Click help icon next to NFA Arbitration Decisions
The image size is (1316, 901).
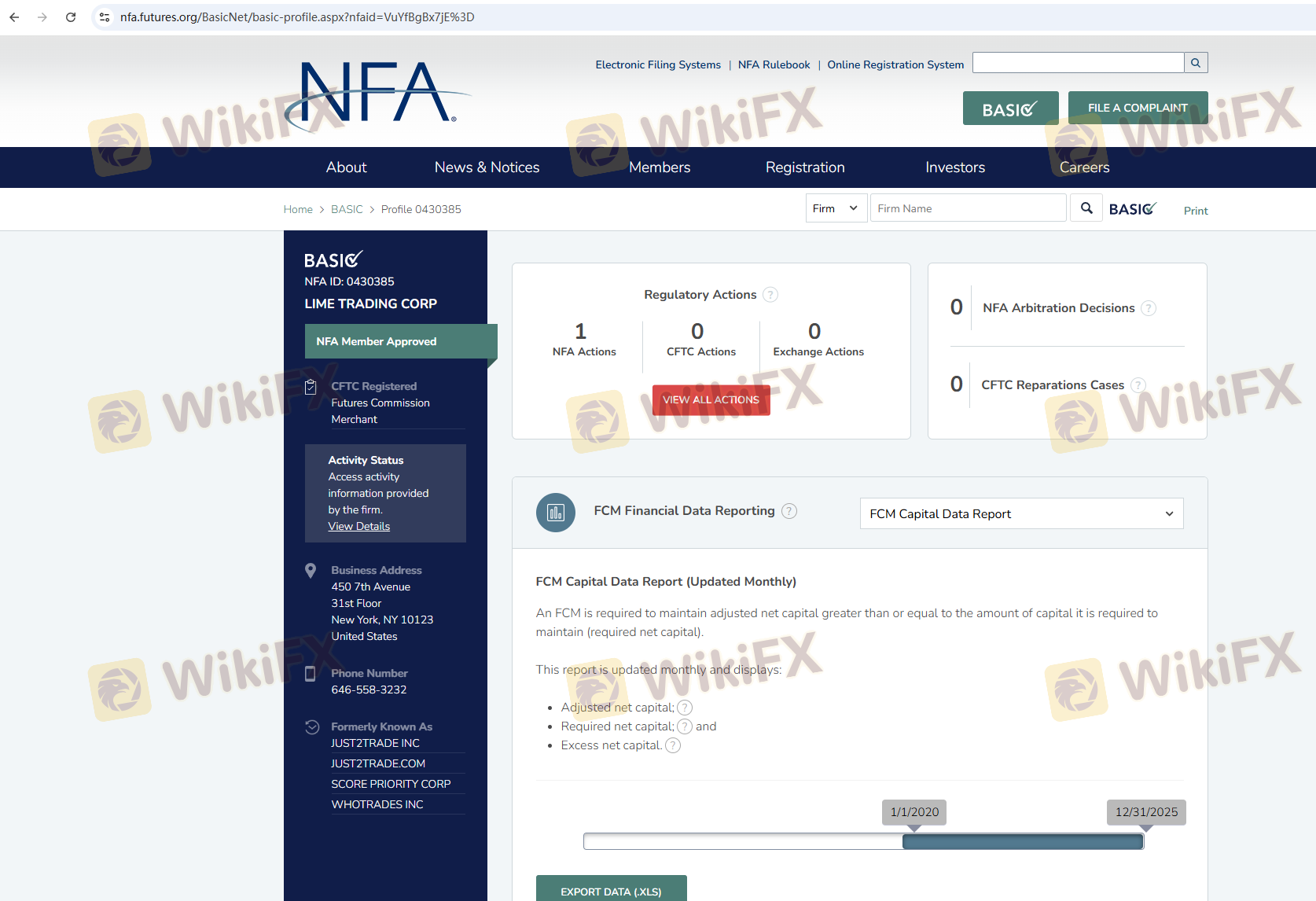coord(1149,308)
